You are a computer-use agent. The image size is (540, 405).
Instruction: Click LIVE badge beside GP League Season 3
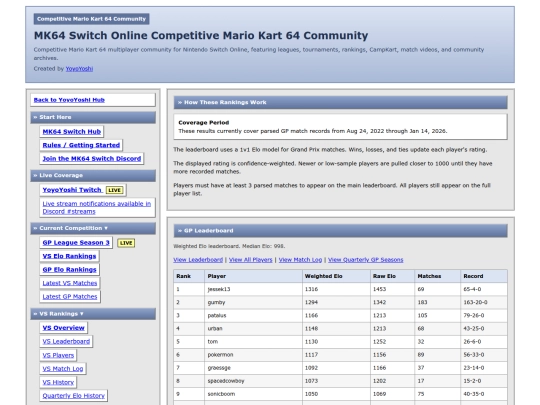(126, 243)
